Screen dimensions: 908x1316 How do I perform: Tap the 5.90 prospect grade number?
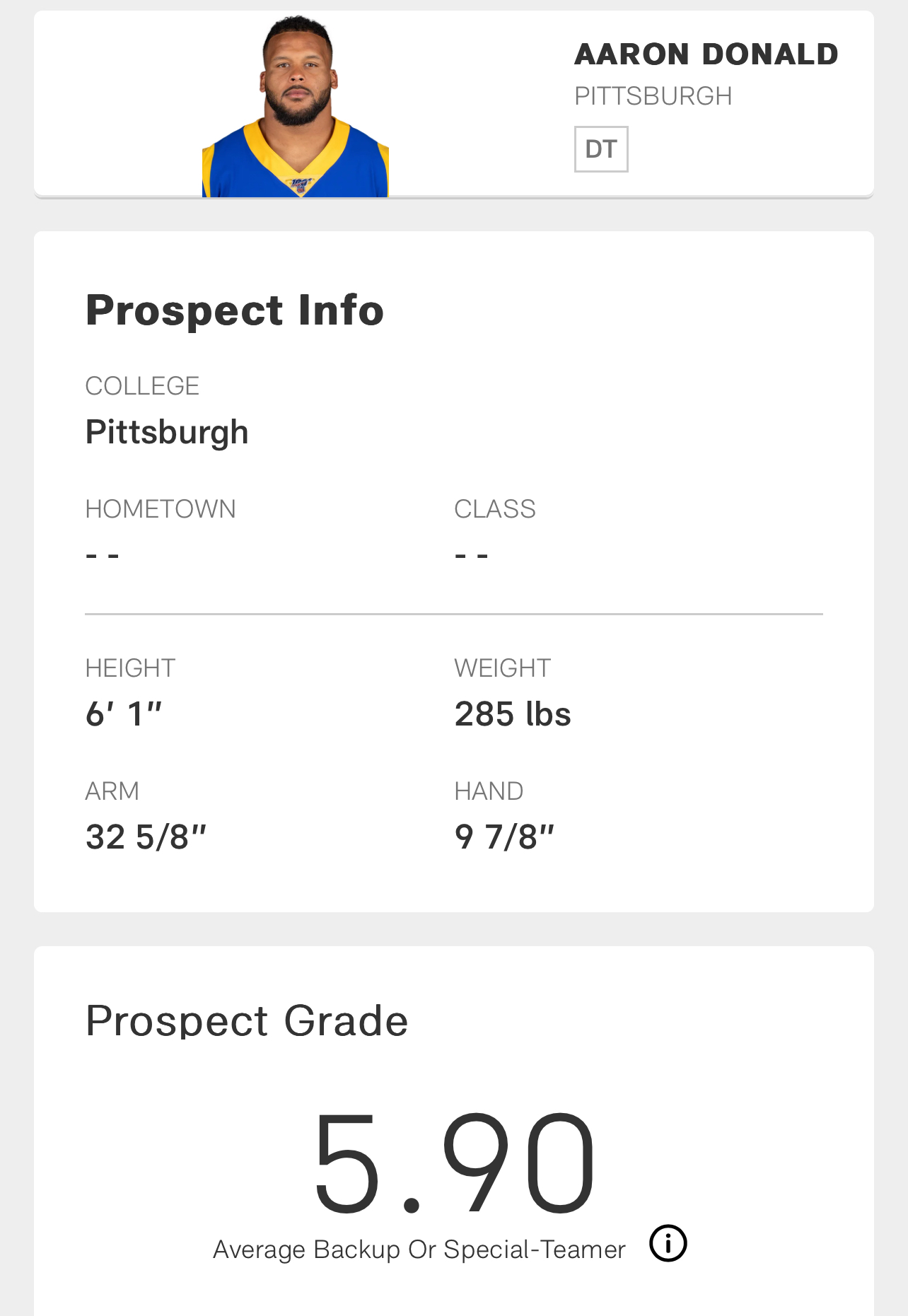tap(454, 1163)
